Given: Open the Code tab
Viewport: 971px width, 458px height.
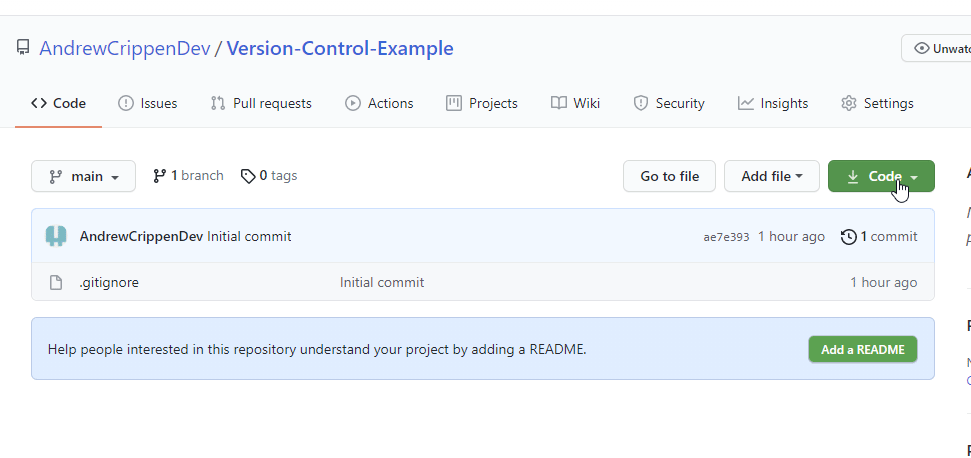Looking at the screenshot, I should (58, 103).
